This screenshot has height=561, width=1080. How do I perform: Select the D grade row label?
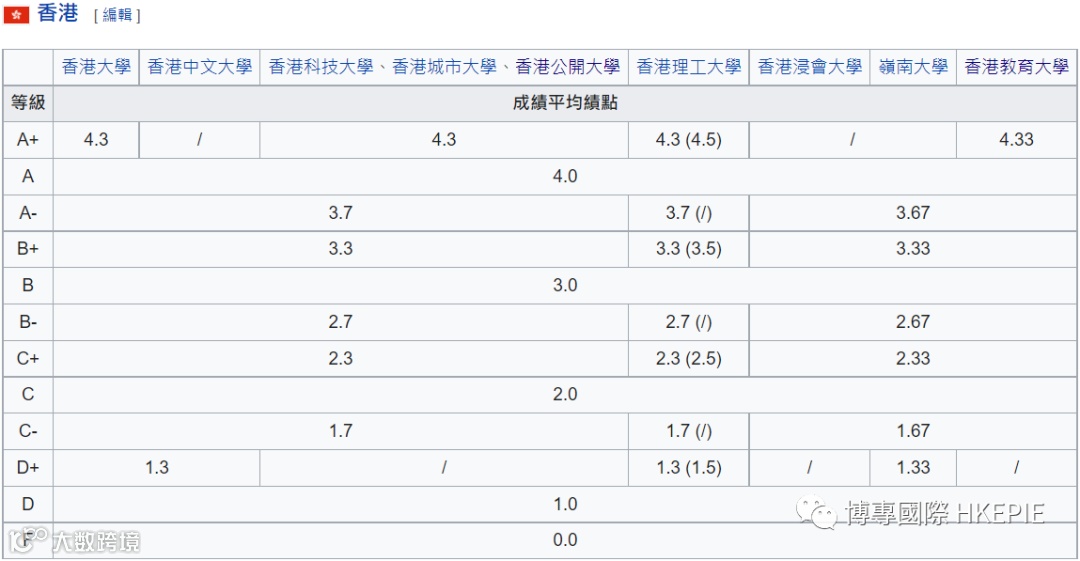pos(28,504)
